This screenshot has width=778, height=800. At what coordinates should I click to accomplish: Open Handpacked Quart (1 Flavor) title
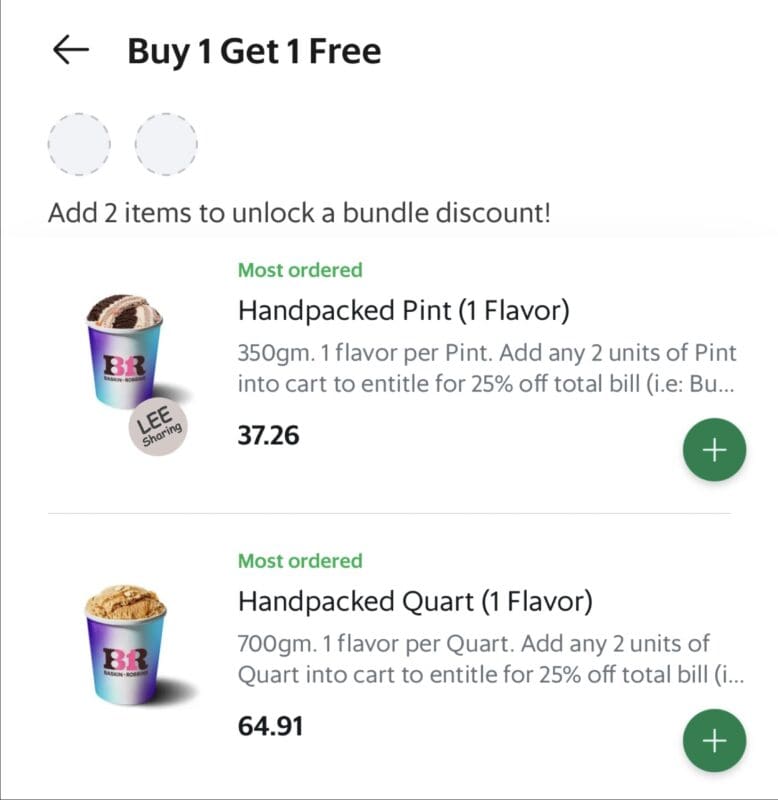coord(415,601)
